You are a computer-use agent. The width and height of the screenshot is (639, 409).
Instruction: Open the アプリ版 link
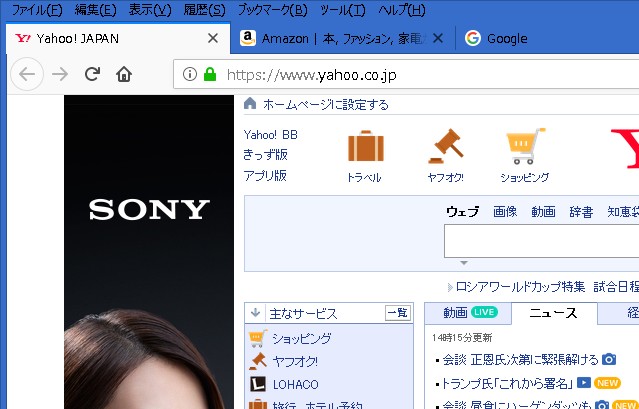[265, 176]
